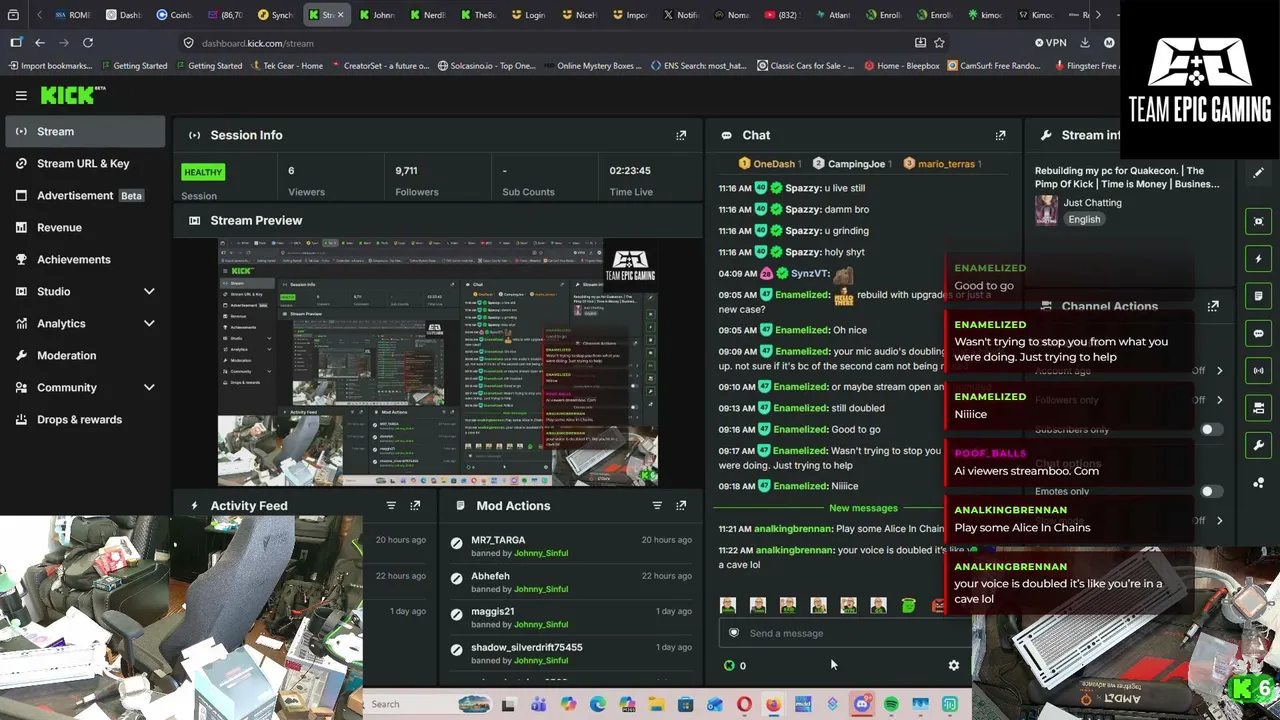Open Discord from the taskbar
This screenshot has width=1280, height=720.
tap(862, 704)
